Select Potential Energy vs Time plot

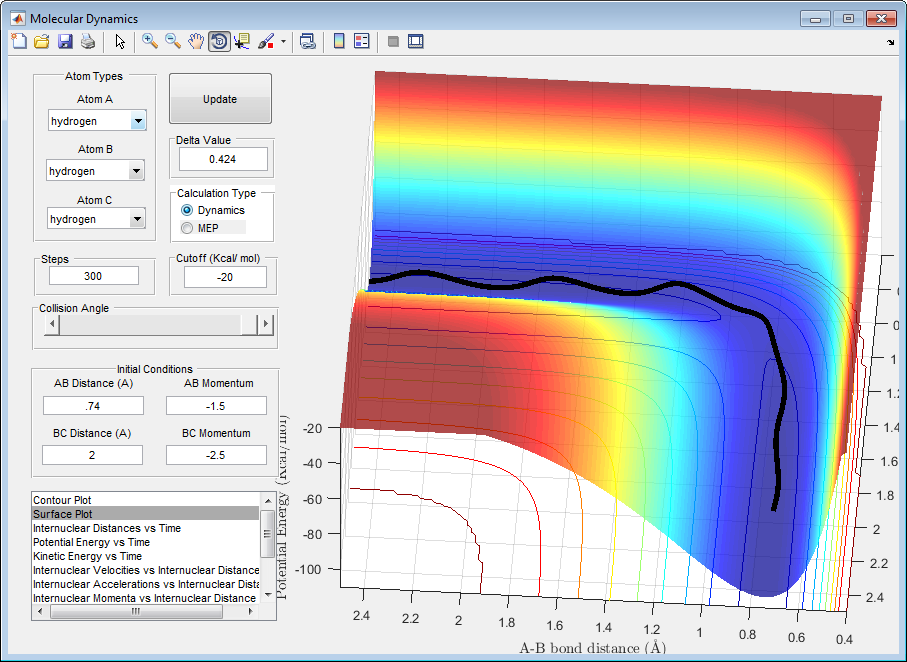[91, 542]
